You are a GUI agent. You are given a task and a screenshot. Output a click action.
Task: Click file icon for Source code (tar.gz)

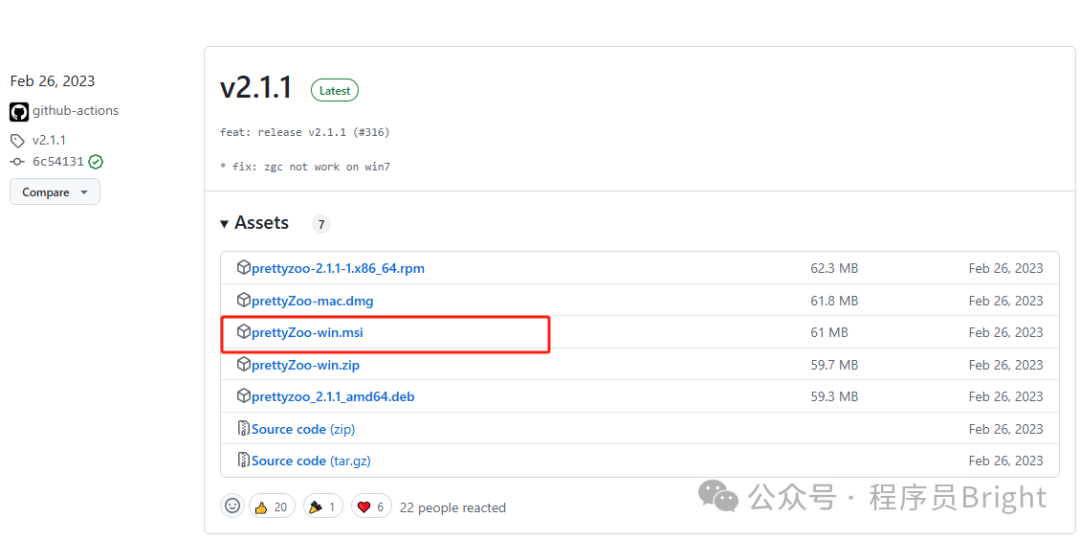click(243, 460)
